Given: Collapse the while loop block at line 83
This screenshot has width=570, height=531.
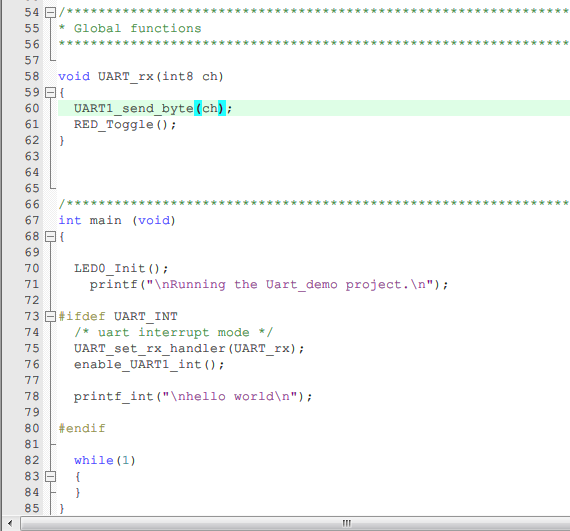Looking at the screenshot, I should point(50,476).
